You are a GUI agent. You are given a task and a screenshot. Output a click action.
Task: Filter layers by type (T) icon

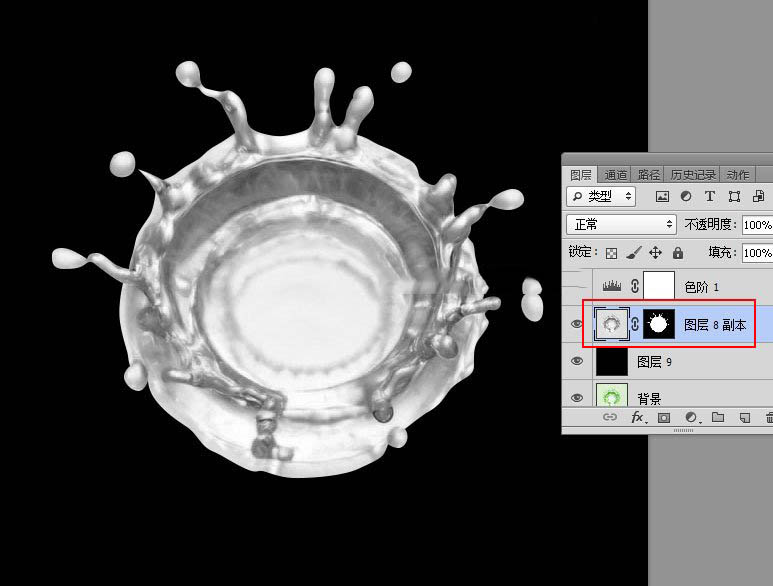click(710, 196)
